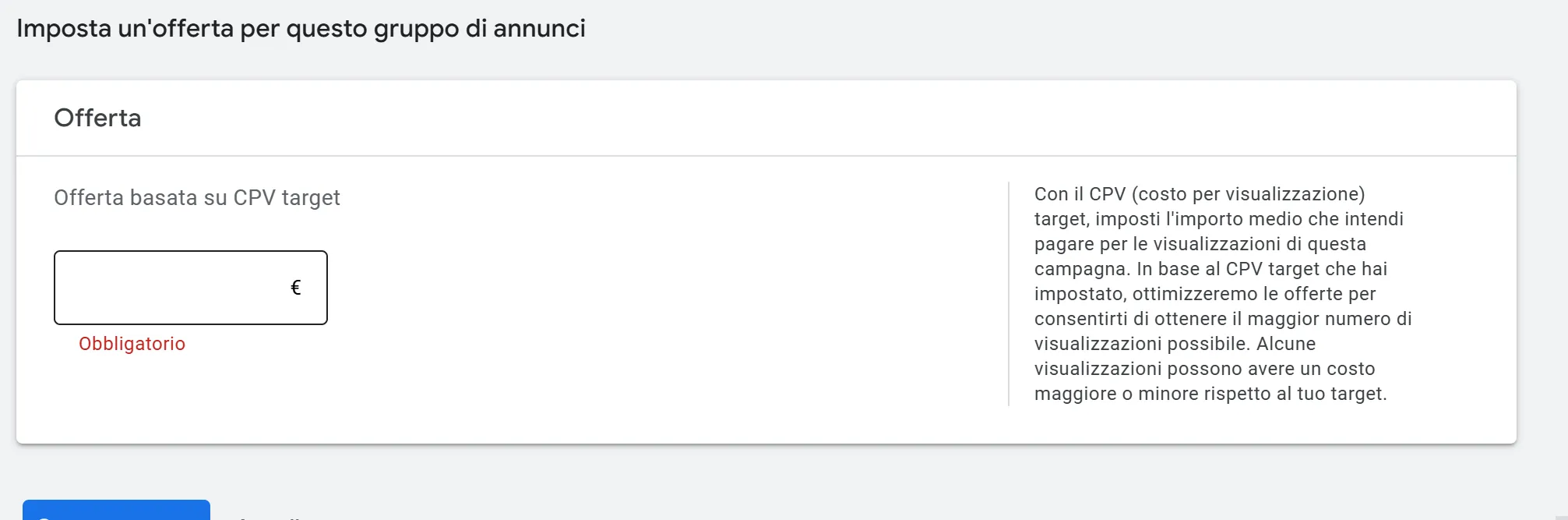The width and height of the screenshot is (1568, 520).
Task: Click the euro currency symbol in the bid field
Action: pos(296,288)
